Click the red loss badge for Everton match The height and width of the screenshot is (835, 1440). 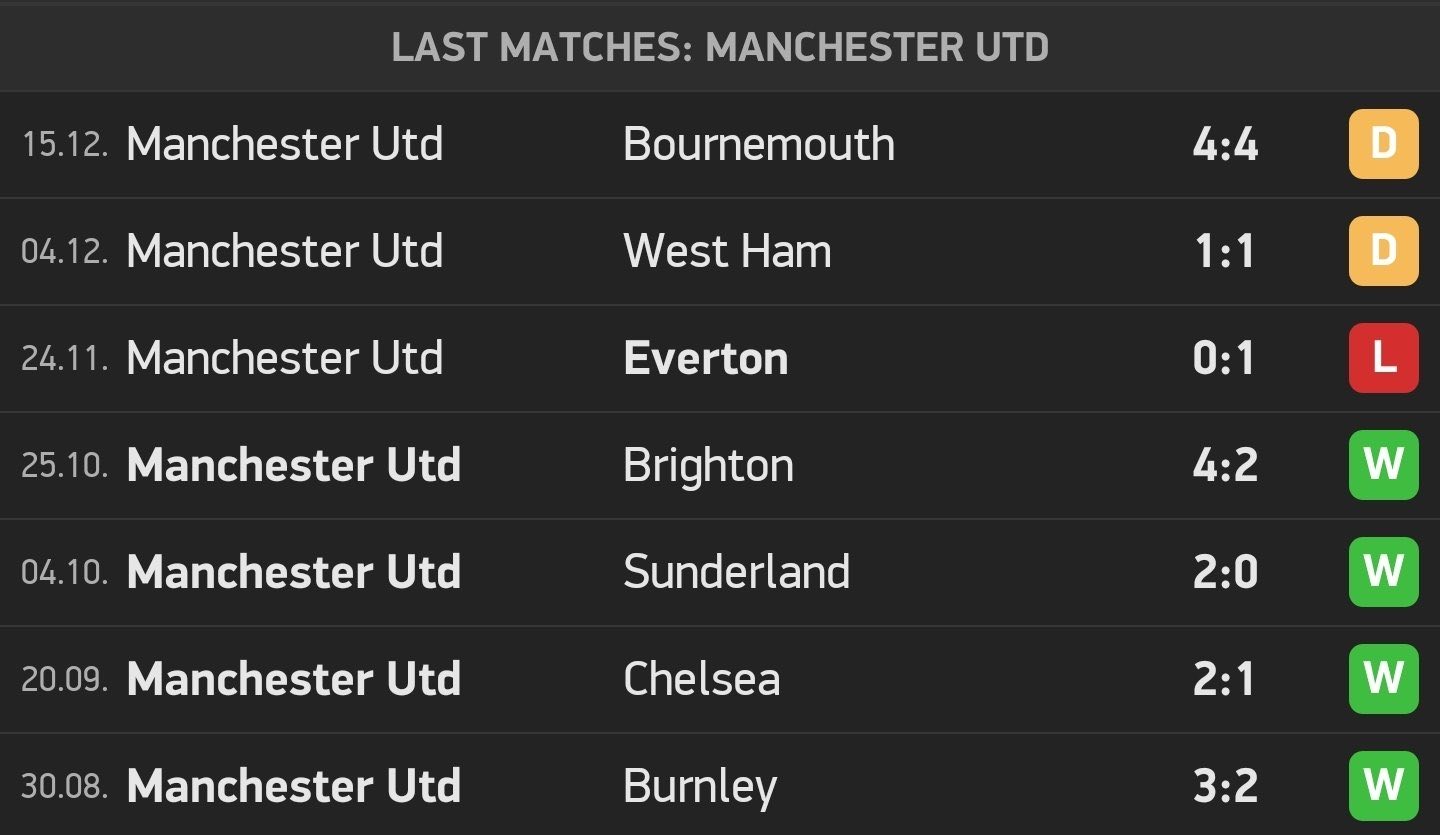[1383, 358]
